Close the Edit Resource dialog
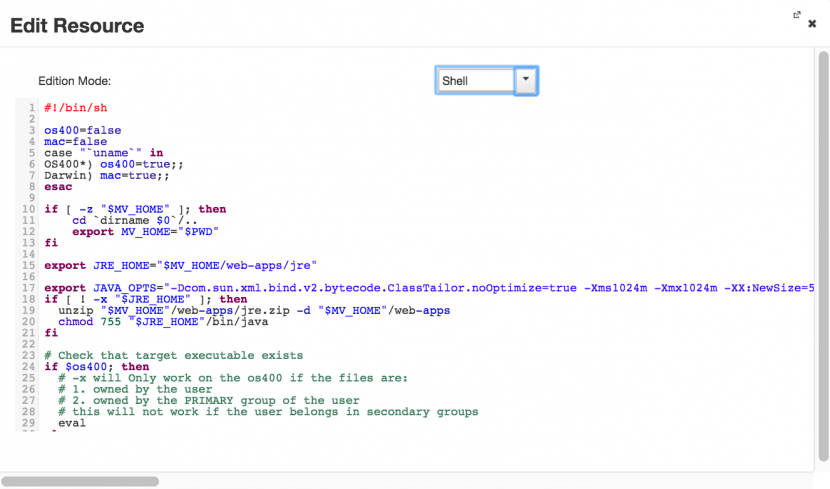This screenshot has height=489, width=830. click(812, 24)
